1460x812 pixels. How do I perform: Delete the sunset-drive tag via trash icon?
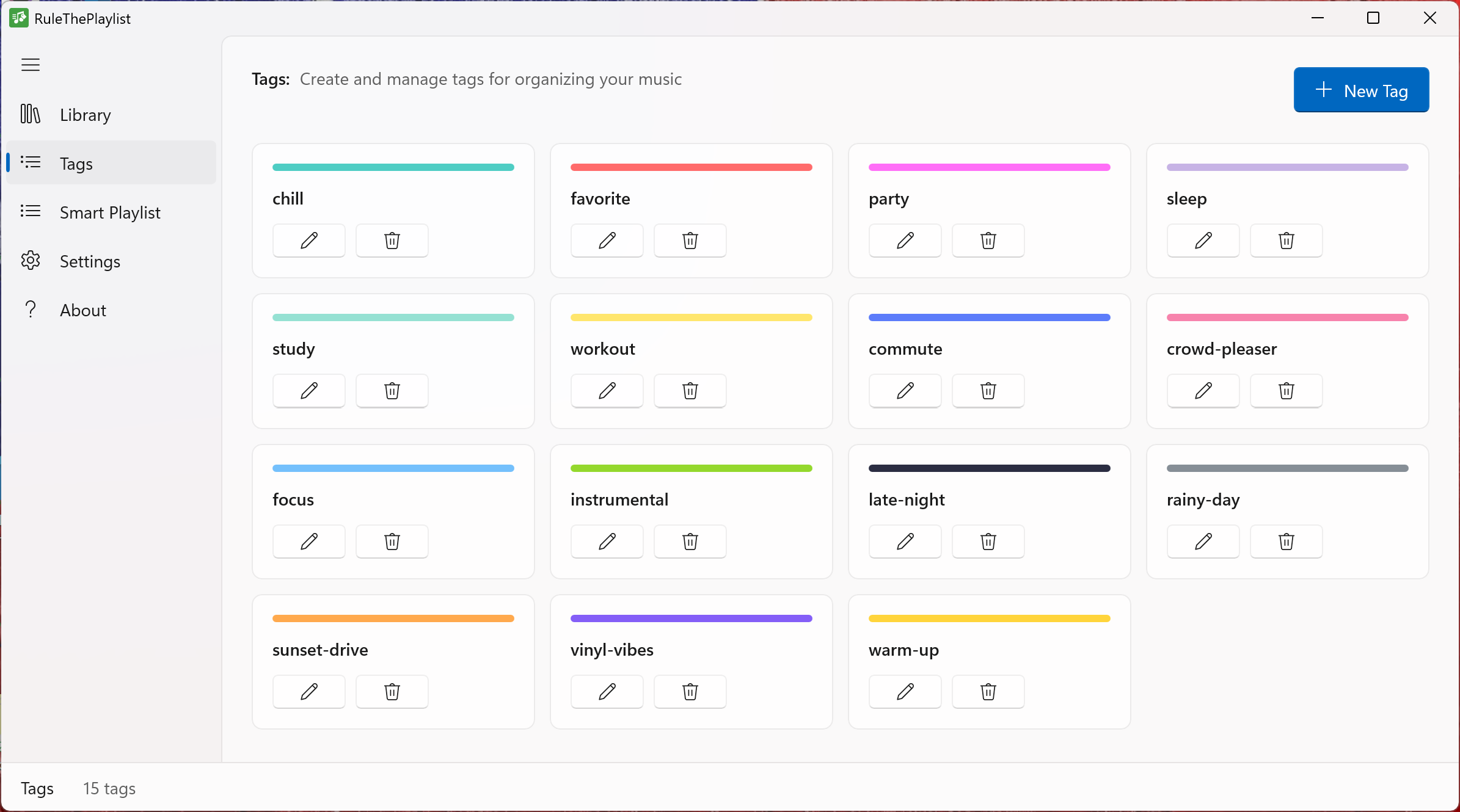(391, 692)
